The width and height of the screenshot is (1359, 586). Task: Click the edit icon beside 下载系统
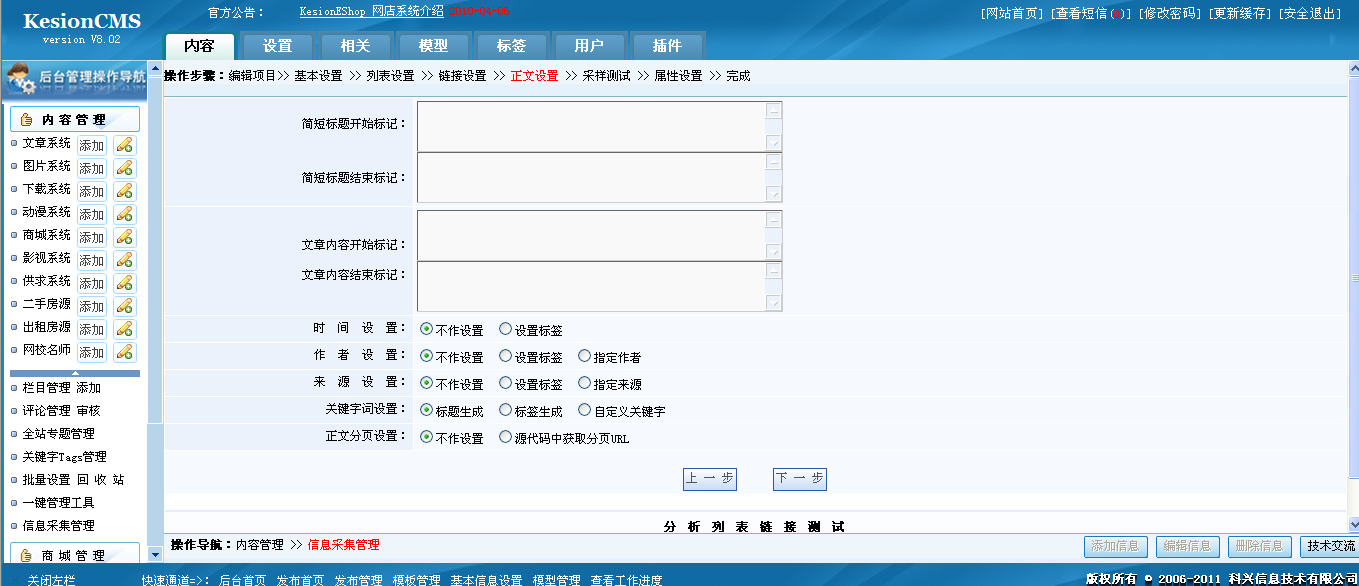tap(124, 191)
